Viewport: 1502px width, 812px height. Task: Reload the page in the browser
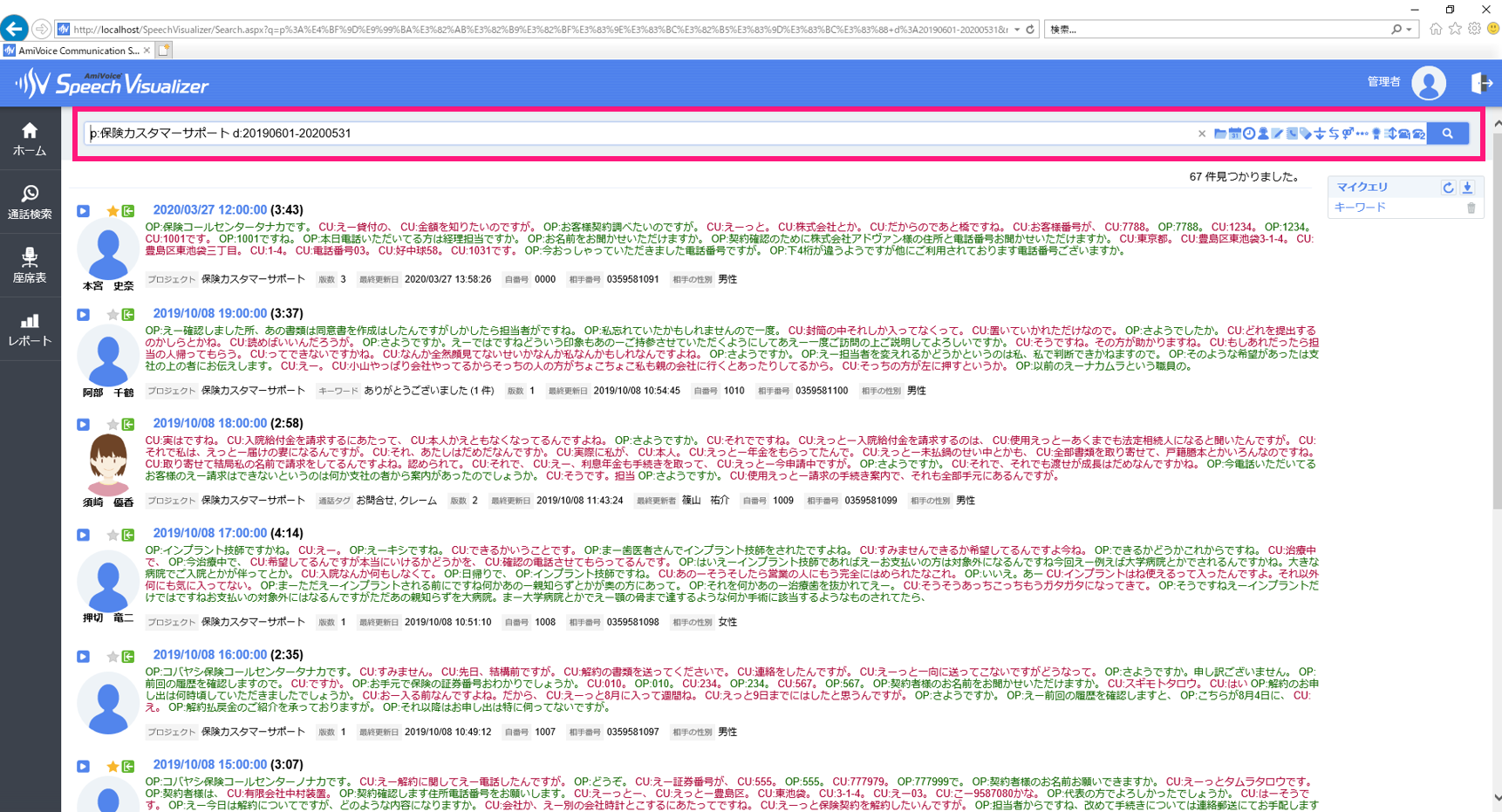pos(1030,29)
